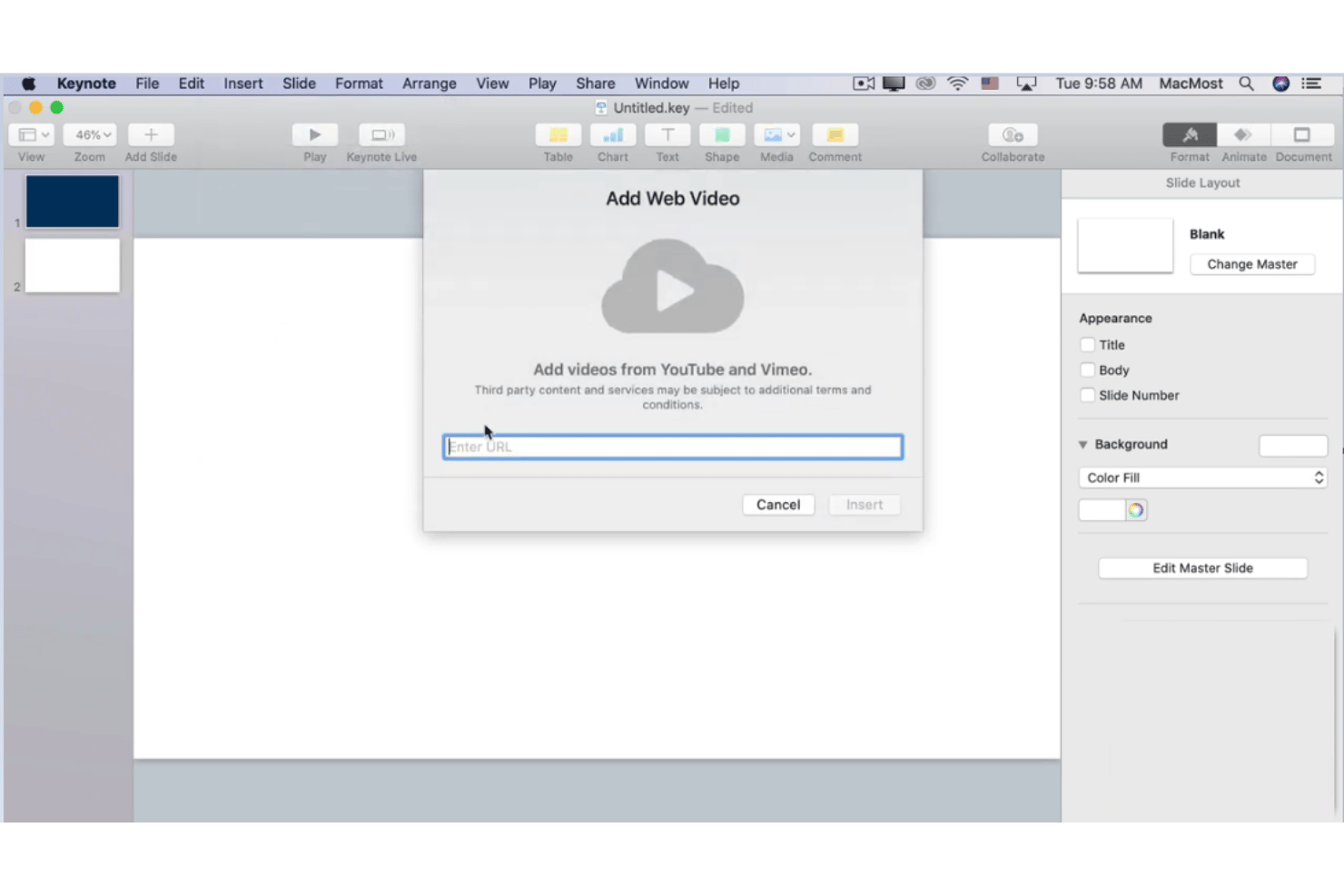Screen dimensions: 1344x896
Task: Click the Collaborate toolbar icon
Action: pyautogui.click(x=1013, y=134)
